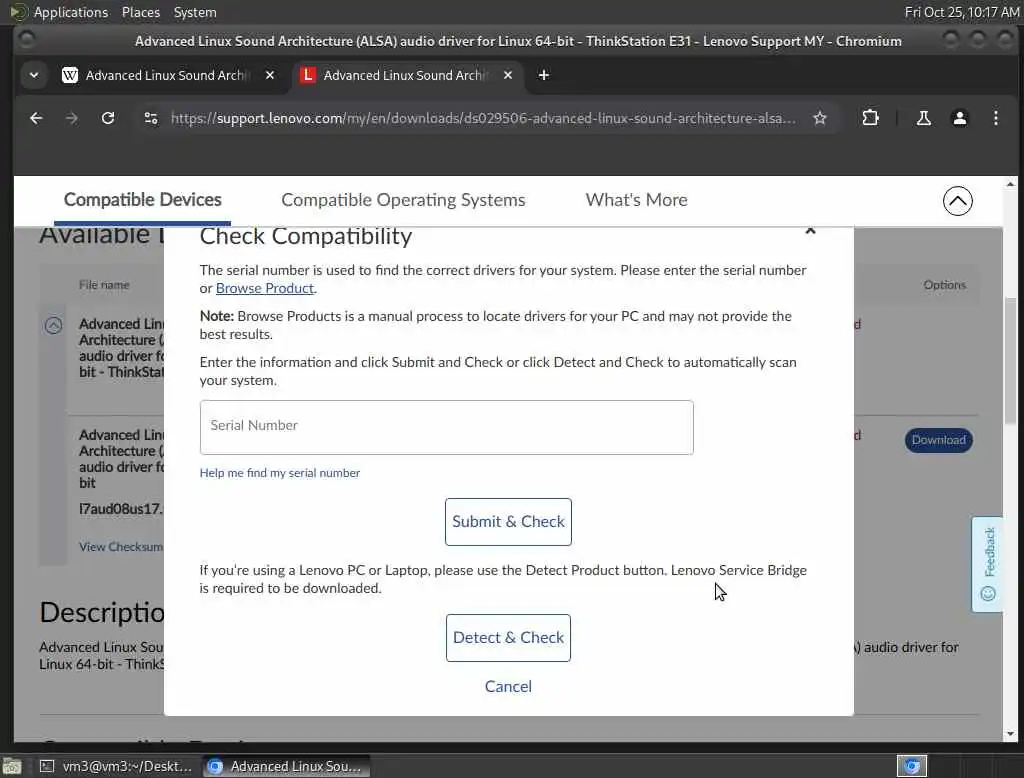This screenshot has height=778, width=1024.
Task: Close the first Advanced Linux Sound tab
Action: tap(270, 75)
